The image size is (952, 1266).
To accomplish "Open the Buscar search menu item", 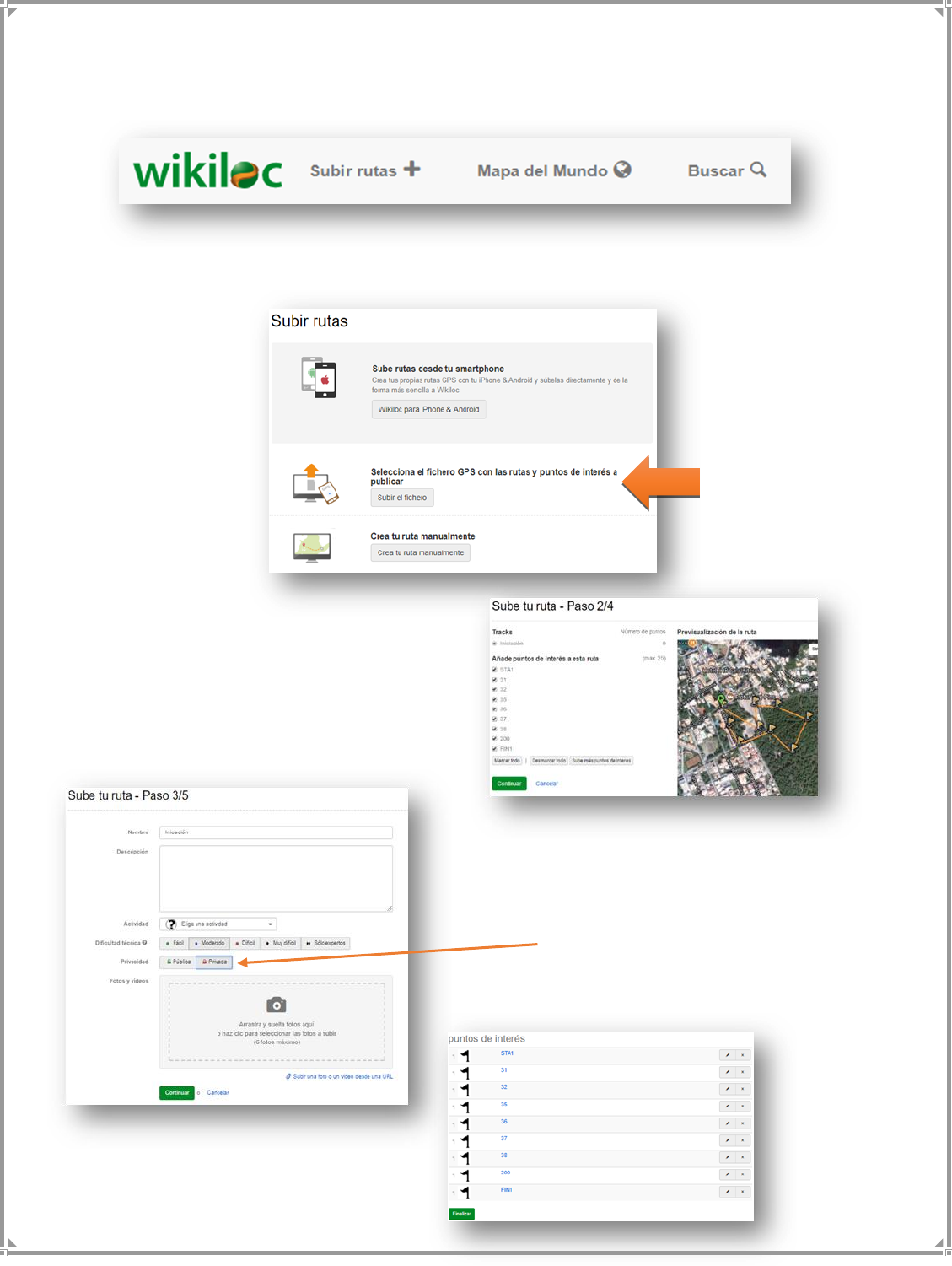I will pyautogui.click(x=727, y=170).
